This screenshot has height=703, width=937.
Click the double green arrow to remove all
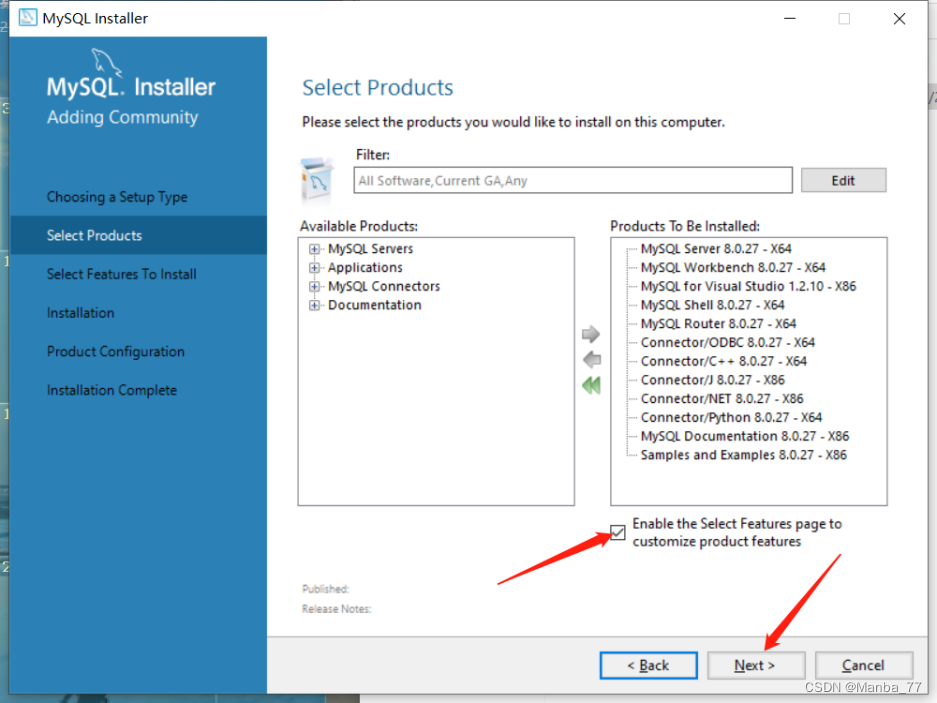click(x=591, y=386)
